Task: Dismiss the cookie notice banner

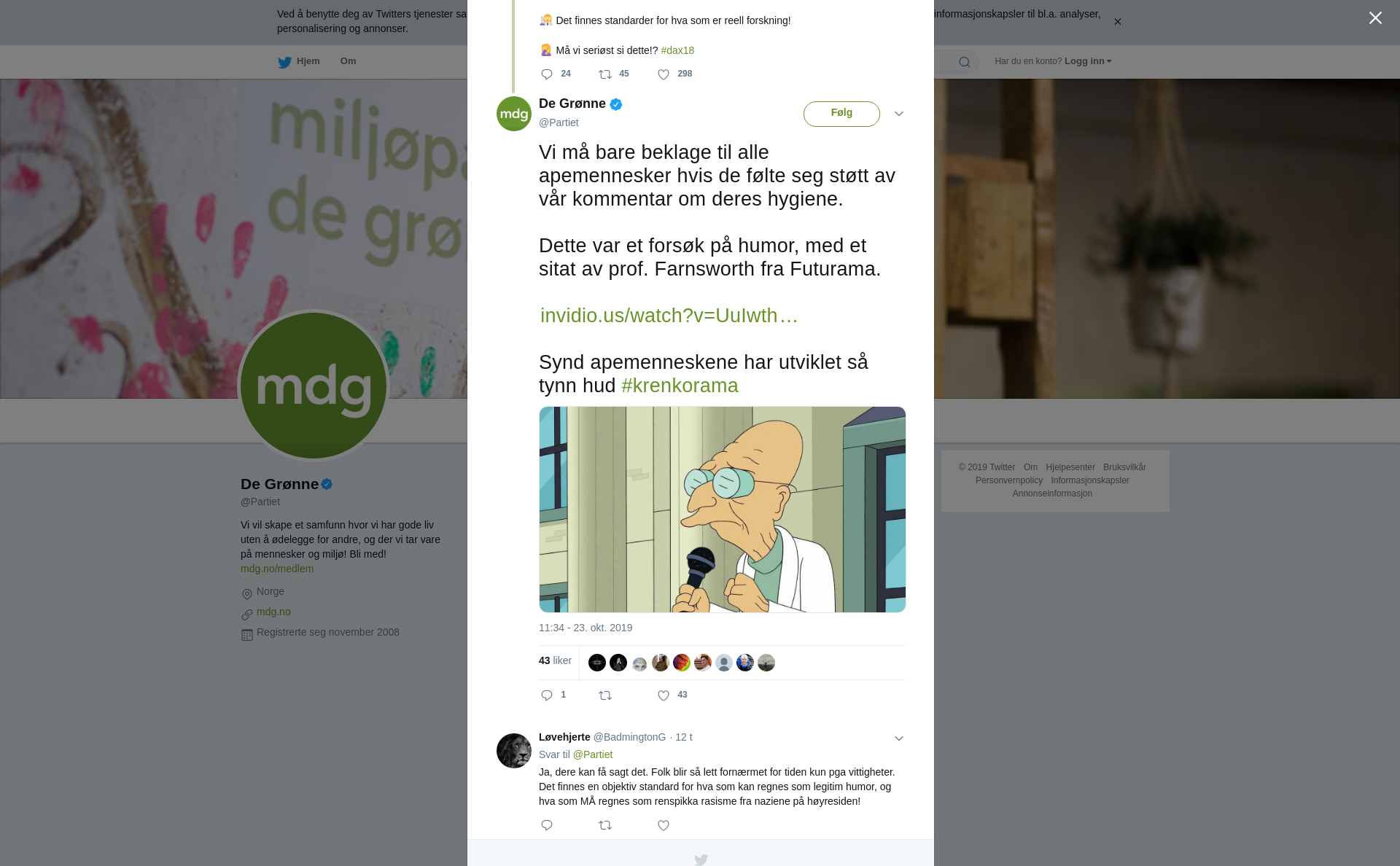Action: pyautogui.click(x=1117, y=22)
